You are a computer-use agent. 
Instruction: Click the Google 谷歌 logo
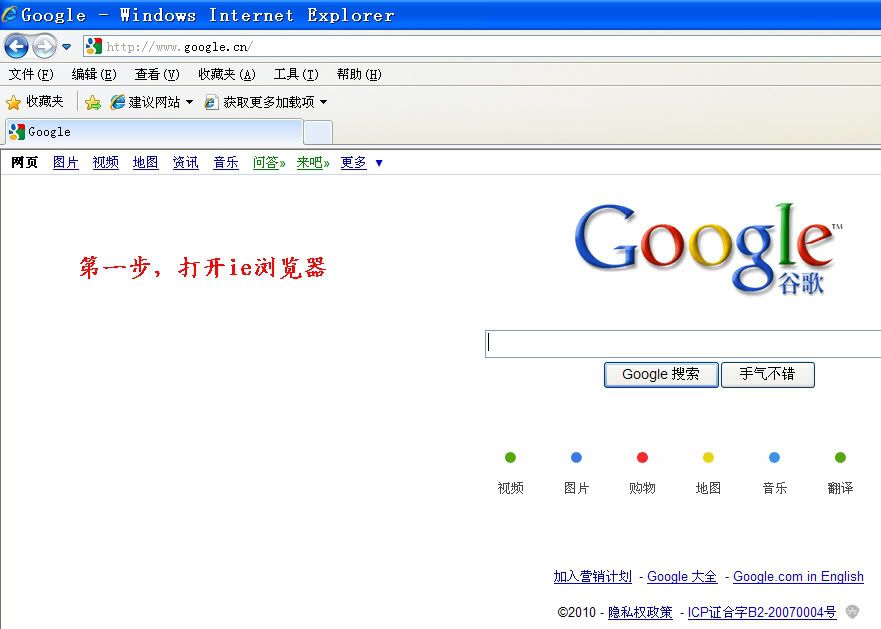[x=709, y=248]
